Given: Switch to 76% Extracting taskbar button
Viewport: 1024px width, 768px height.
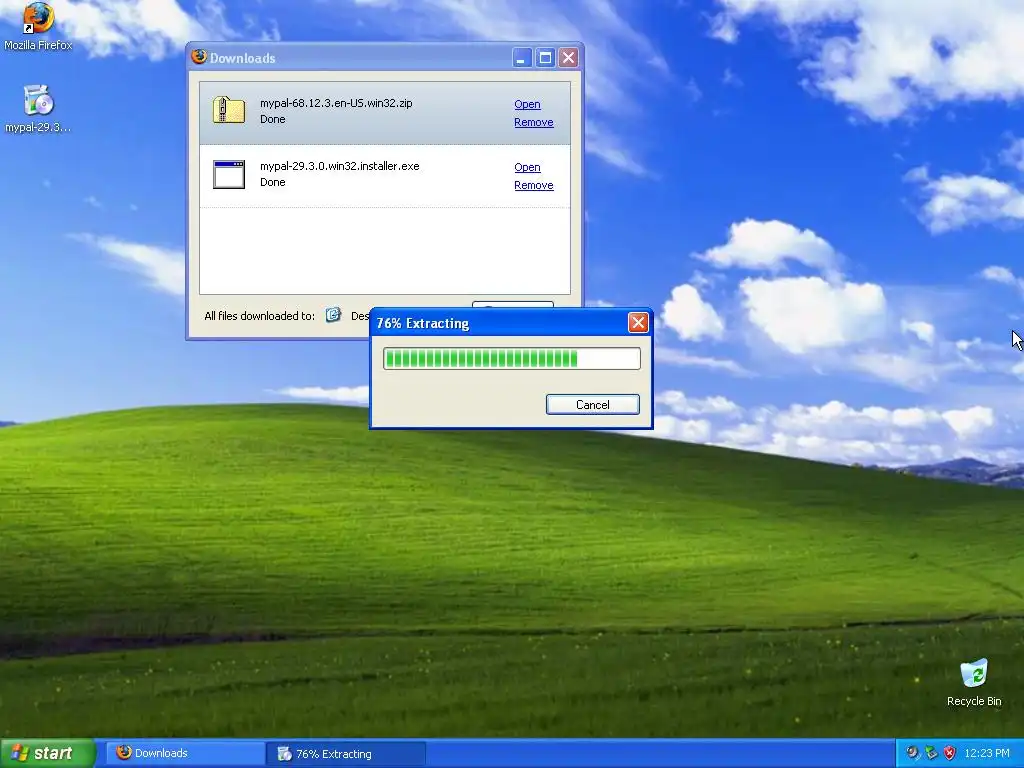Looking at the screenshot, I should tap(346, 754).
